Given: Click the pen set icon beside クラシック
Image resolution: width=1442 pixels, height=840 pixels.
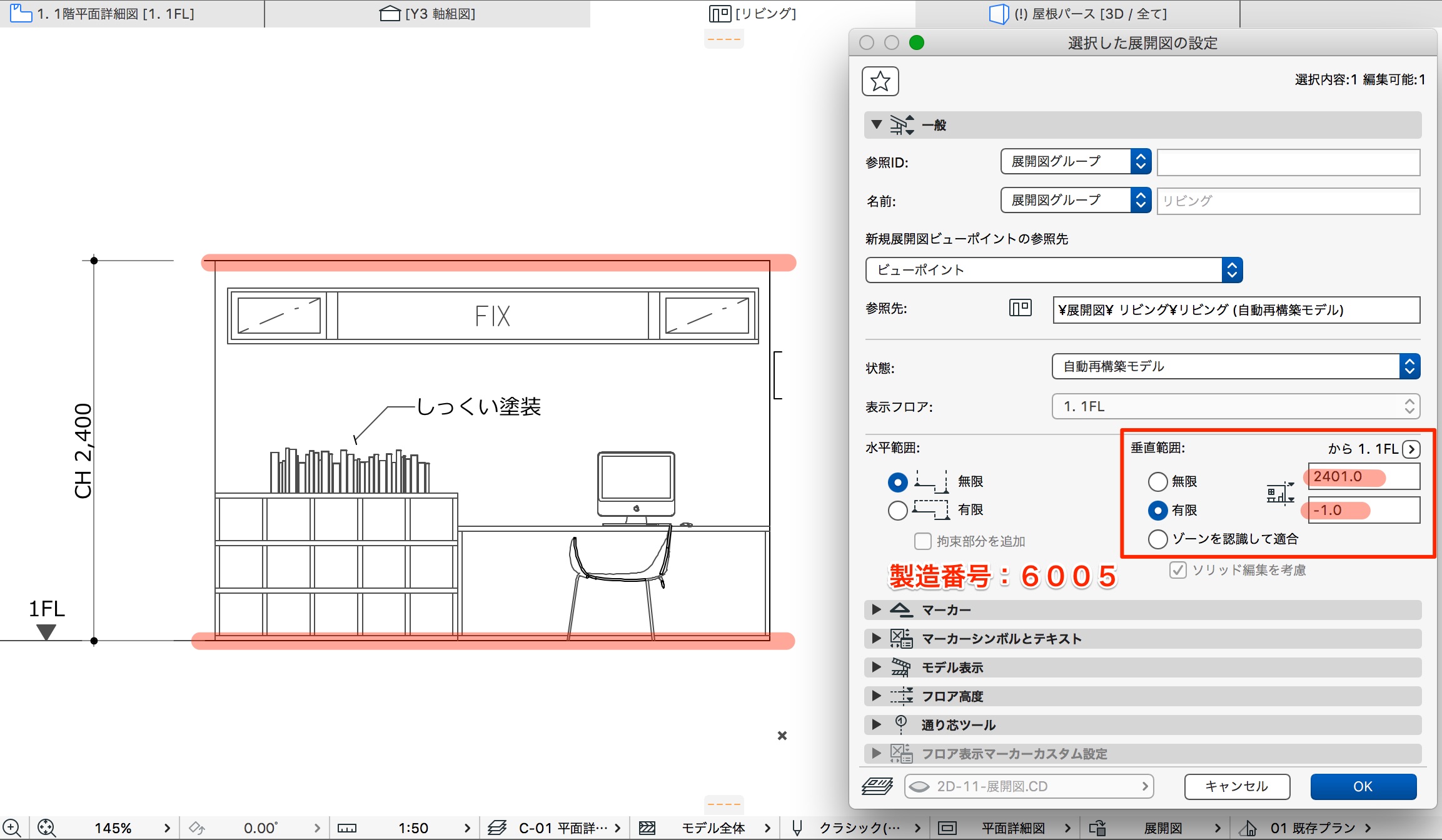Looking at the screenshot, I should pyautogui.click(x=797, y=828).
